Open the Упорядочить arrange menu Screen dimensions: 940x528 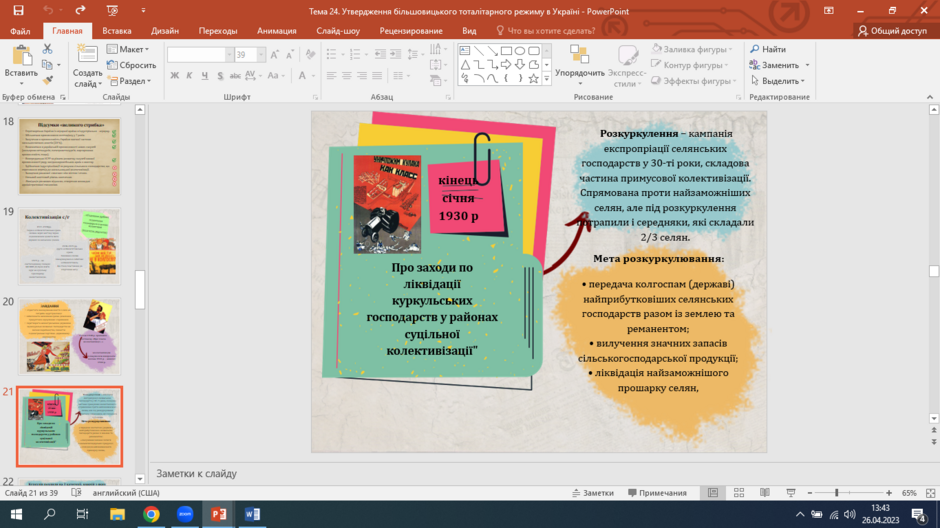pyautogui.click(x=580, y=65)
